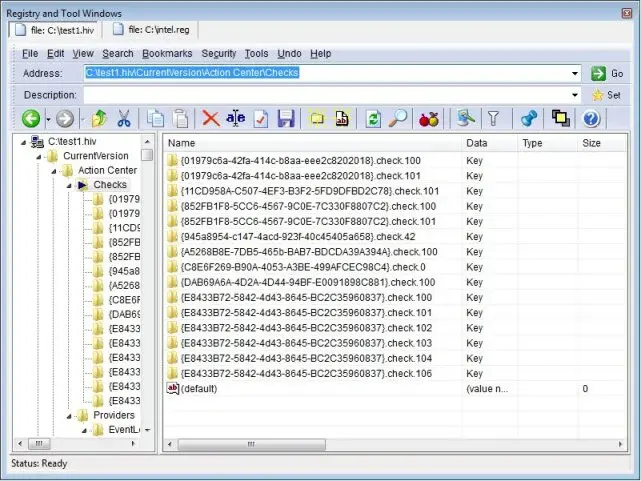Click the Paste clipboard icon
This screenshot has height=481, width=641.
[x=180, y=119]
